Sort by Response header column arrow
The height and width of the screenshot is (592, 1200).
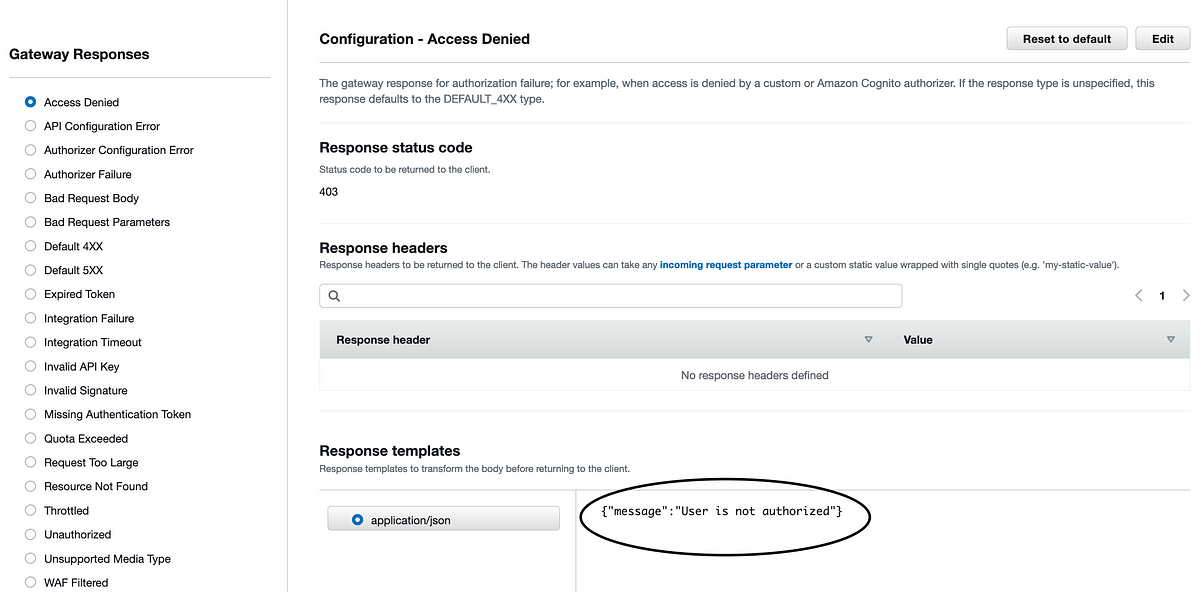click(868, 340)
